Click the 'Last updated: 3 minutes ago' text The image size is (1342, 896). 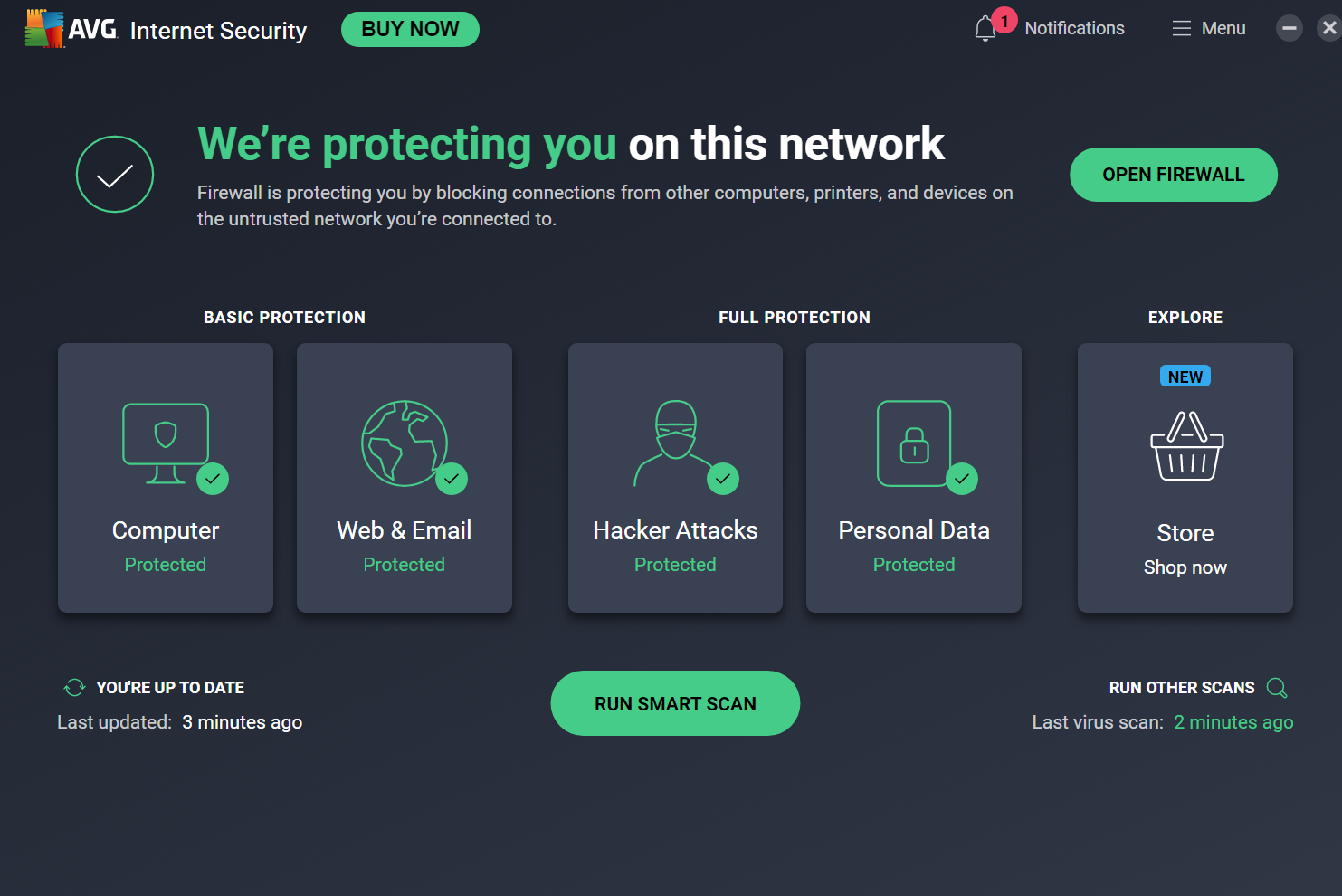click(180, 722)
